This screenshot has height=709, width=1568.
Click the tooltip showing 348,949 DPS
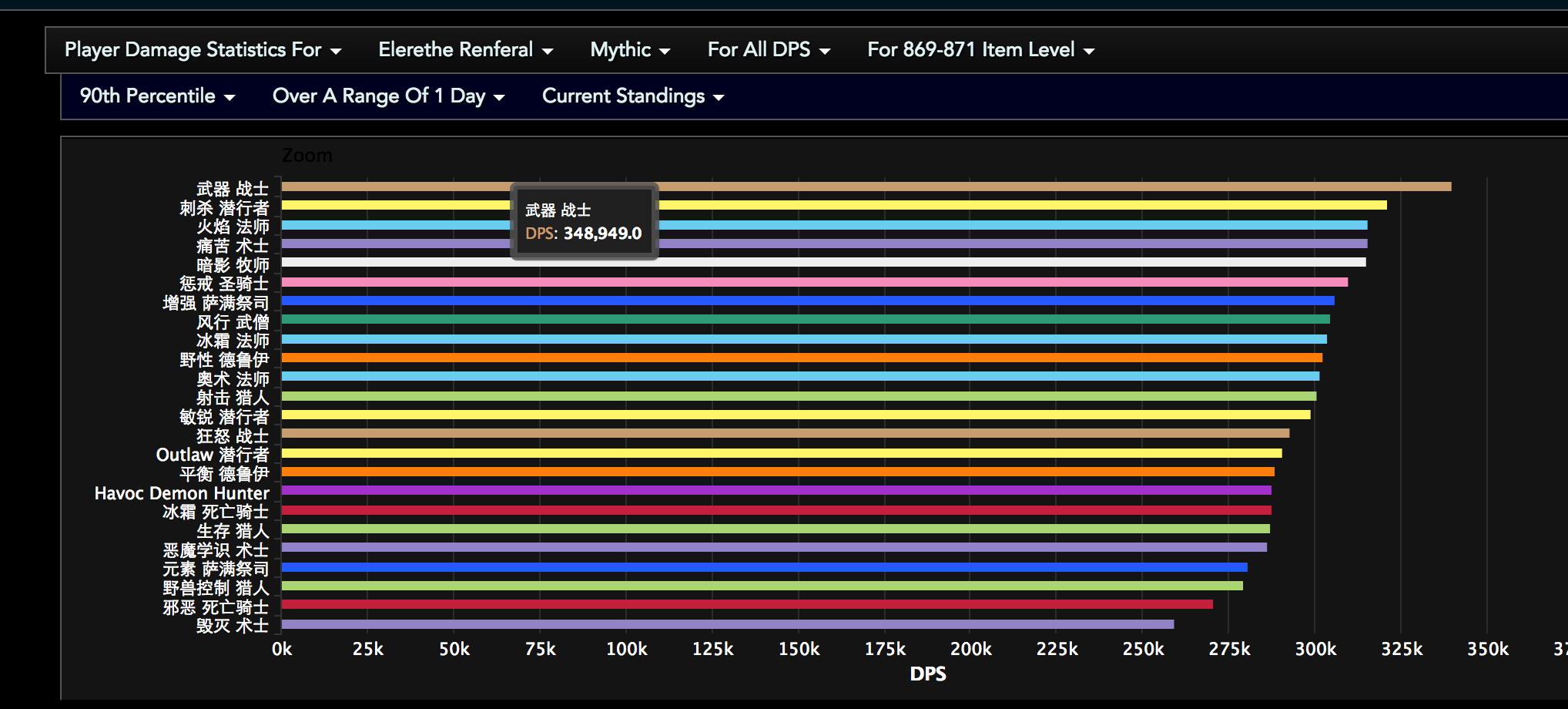point(583,222)
